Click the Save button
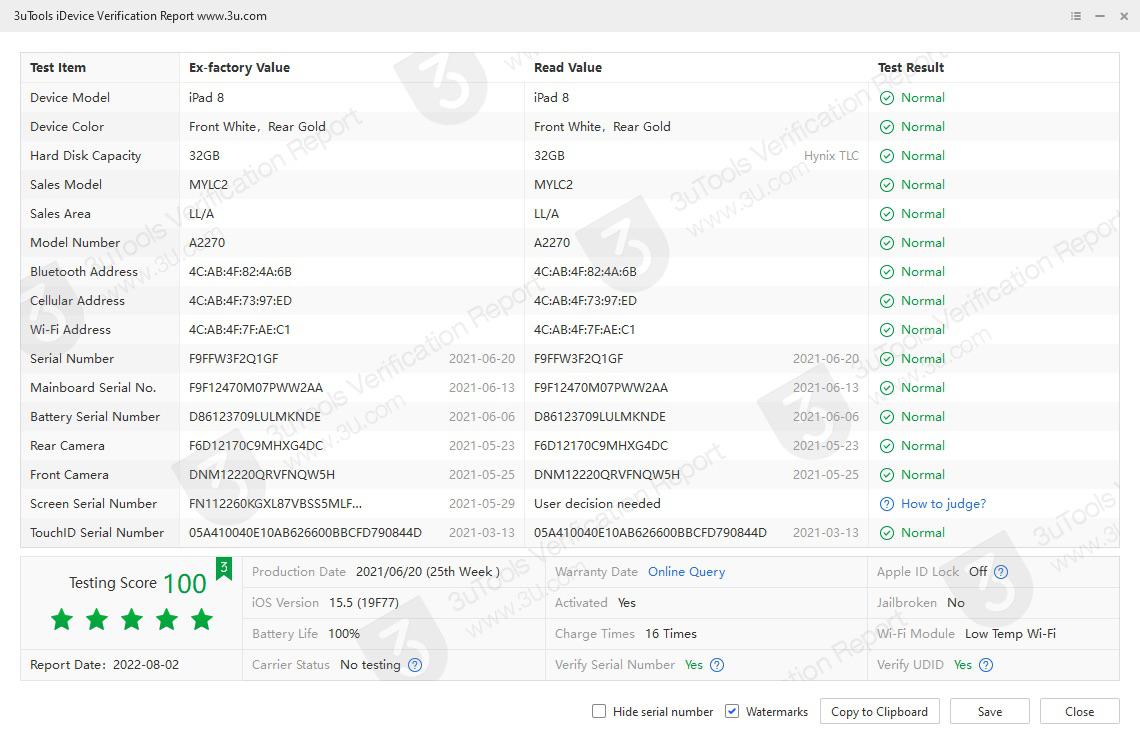 pyautogui.click(x=990, y=711)
